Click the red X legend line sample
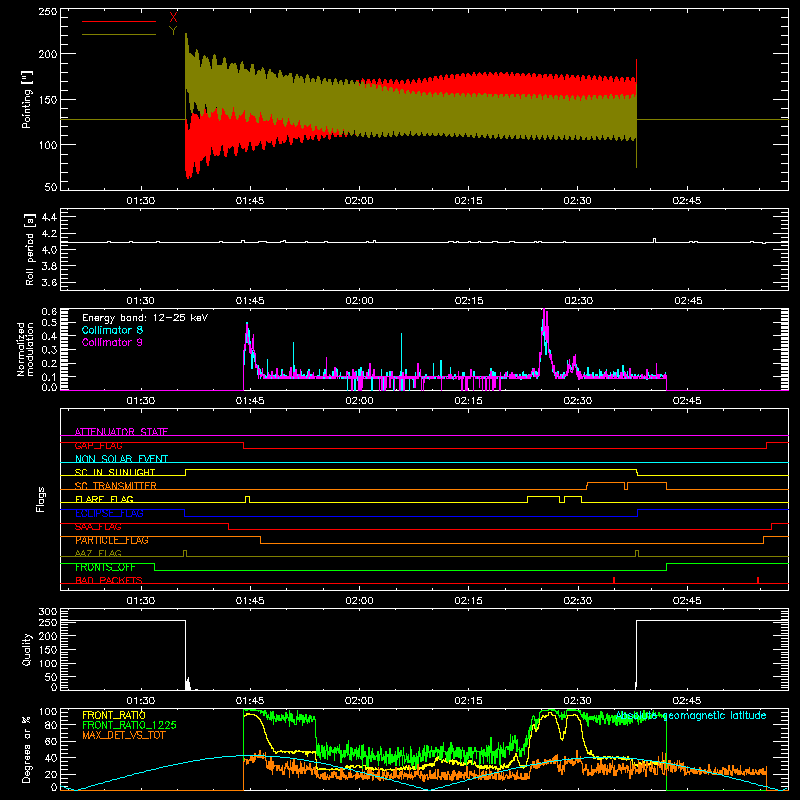Image resolution: width=800 pixels, height=800 pixels. coord(119,21)
